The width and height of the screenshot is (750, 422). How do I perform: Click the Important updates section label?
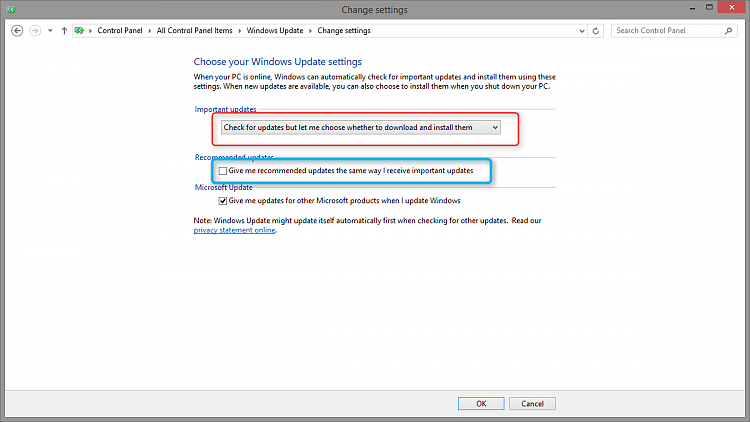coord(225,109)
